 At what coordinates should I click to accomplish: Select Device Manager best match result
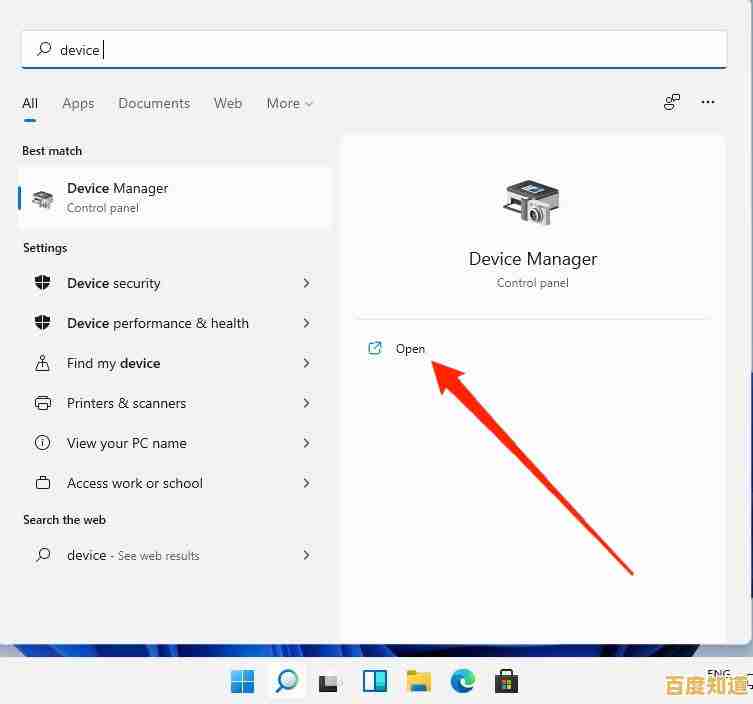point(175,198)
